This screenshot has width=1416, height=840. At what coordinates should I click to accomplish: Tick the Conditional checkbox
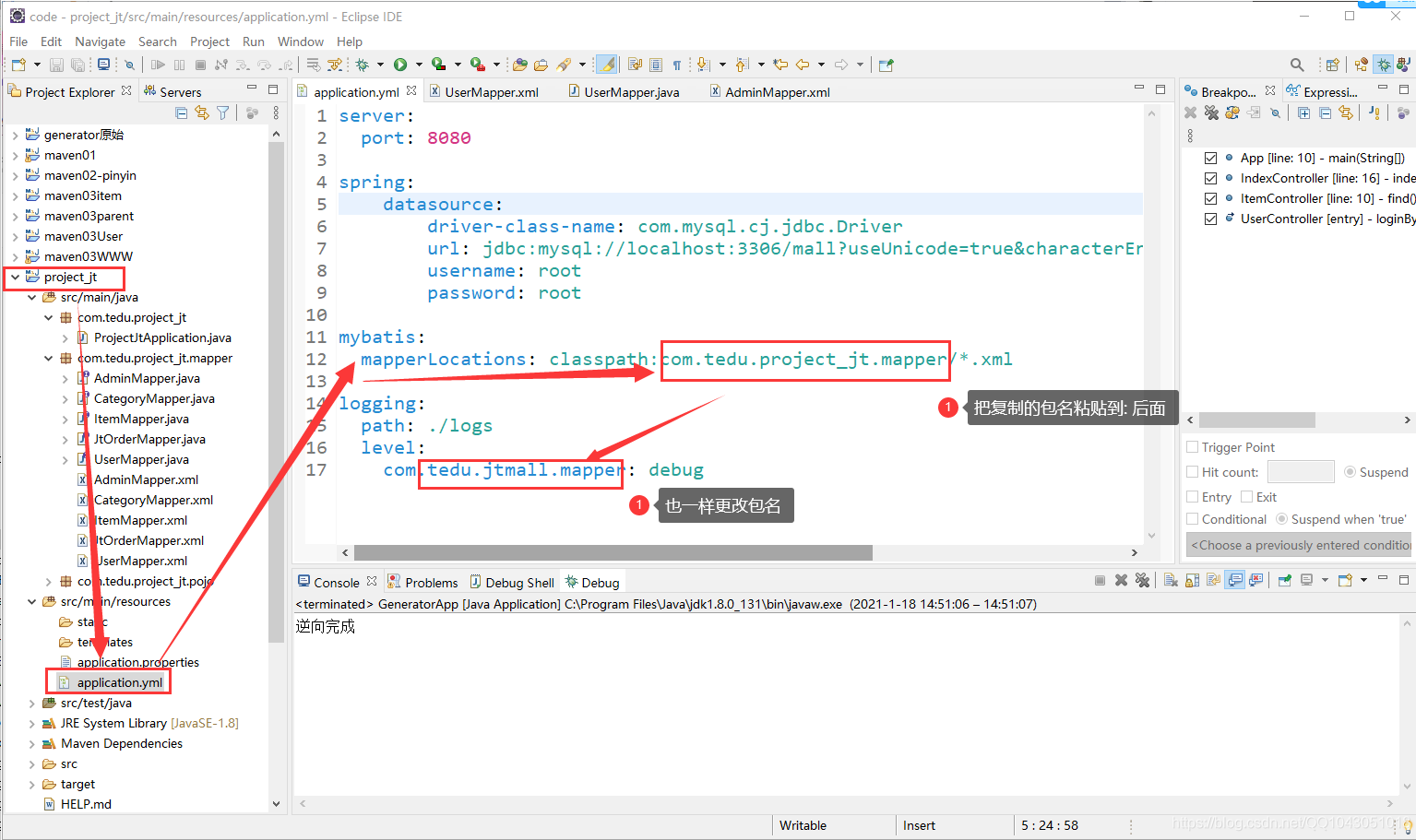1192,519
